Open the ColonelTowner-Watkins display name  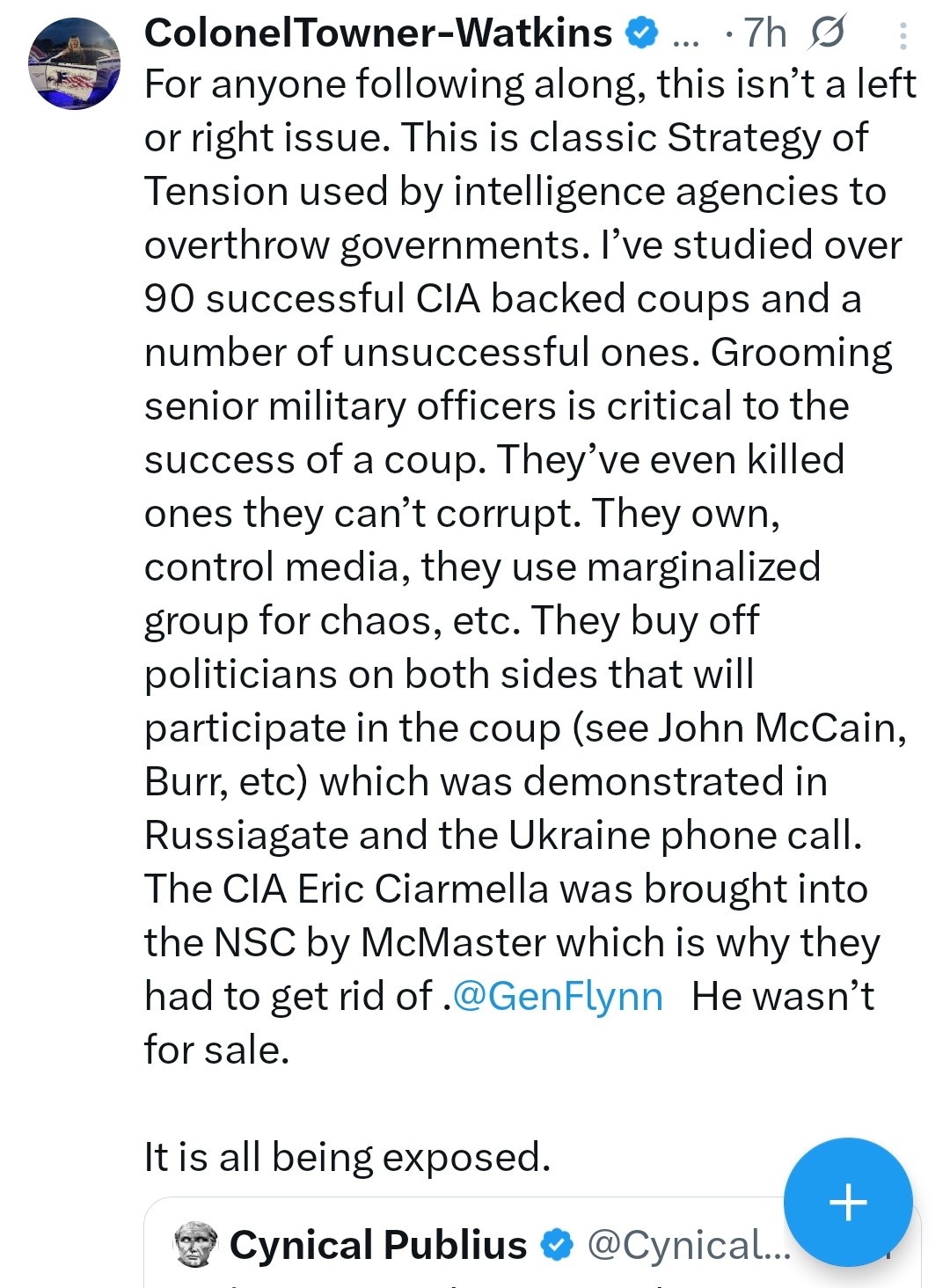(x=378, y=33)
